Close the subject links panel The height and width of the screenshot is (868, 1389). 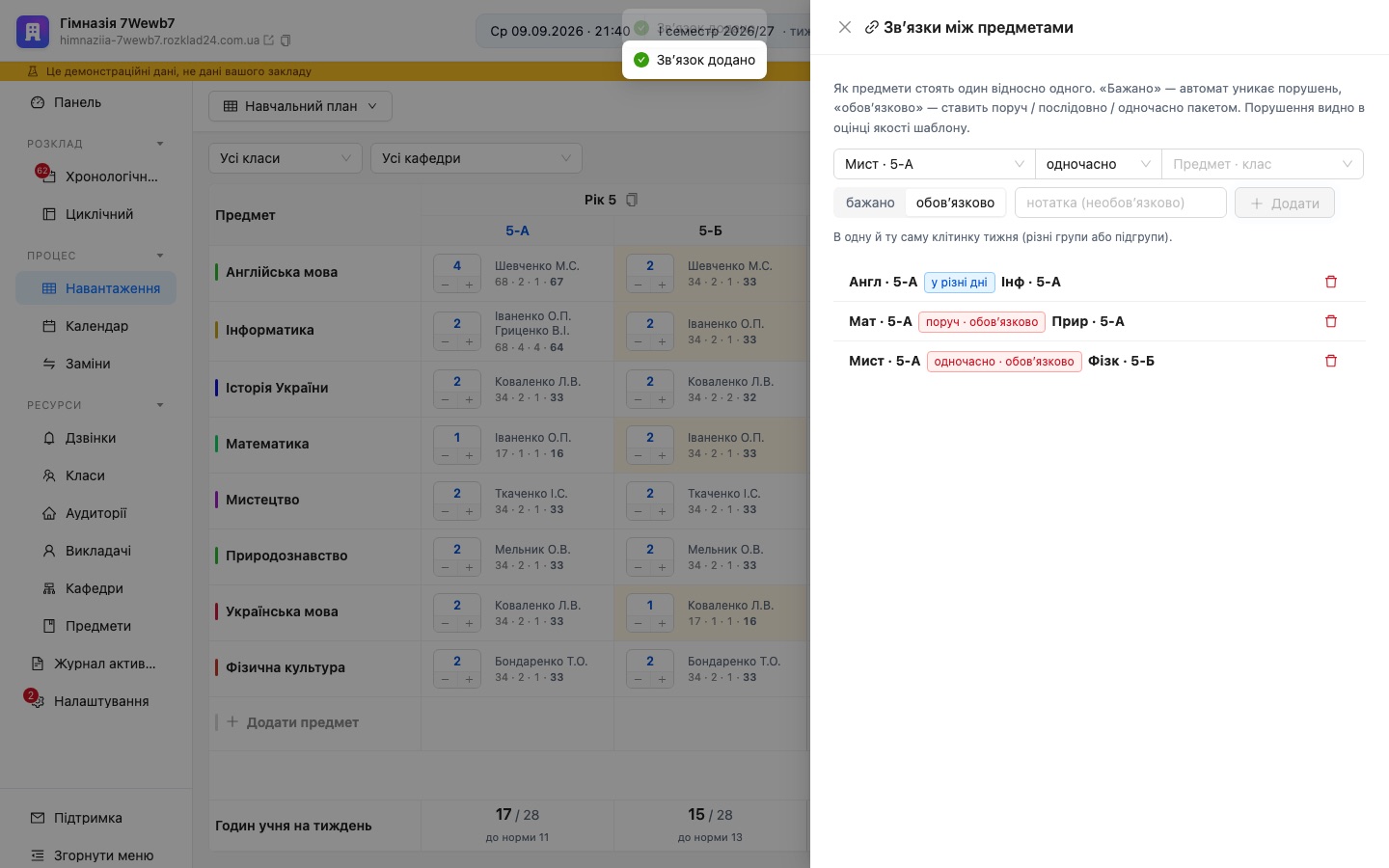click(845, 27)
